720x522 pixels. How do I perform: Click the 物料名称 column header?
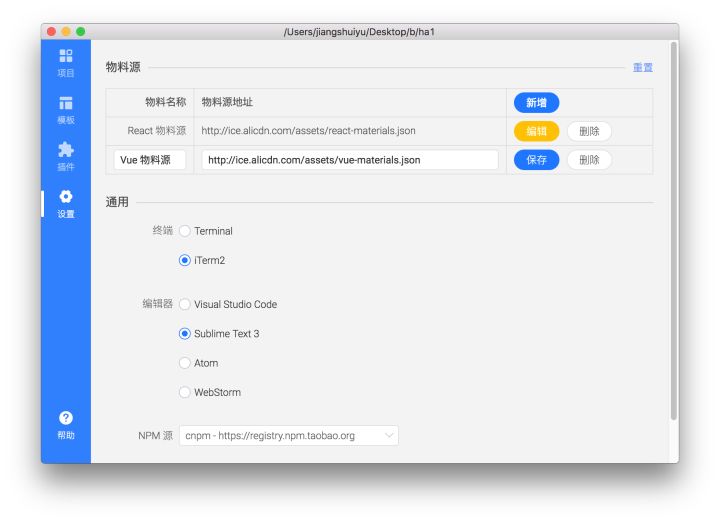[x=166, y=102]
